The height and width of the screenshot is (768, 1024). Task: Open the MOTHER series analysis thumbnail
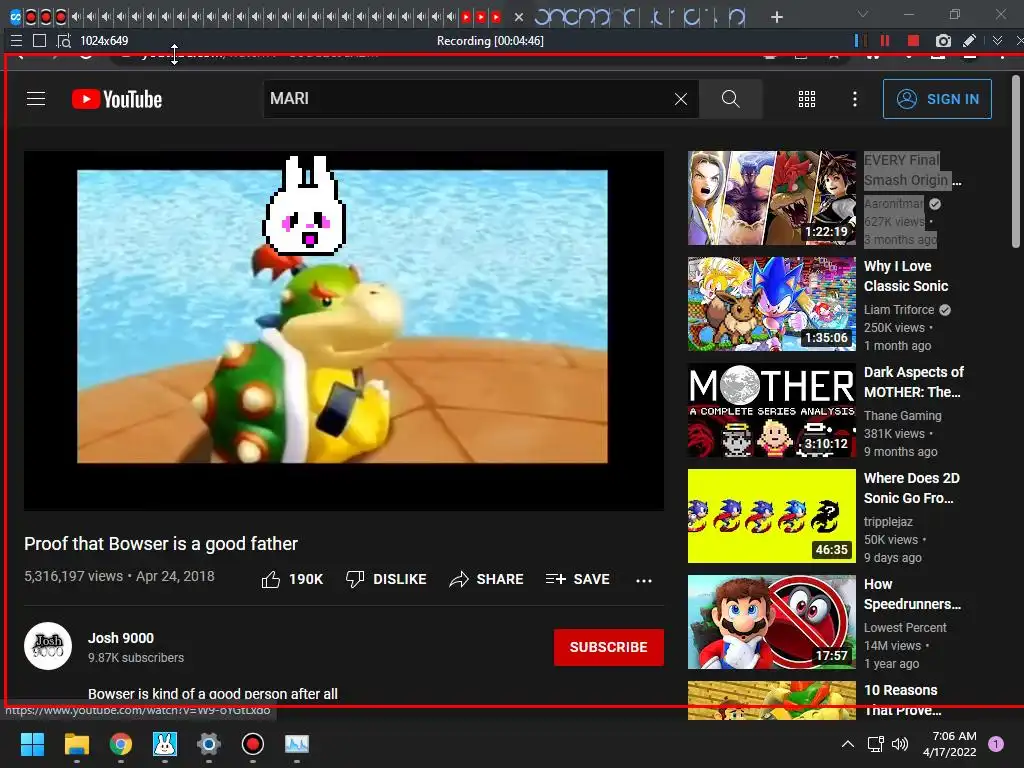(771, 410)
